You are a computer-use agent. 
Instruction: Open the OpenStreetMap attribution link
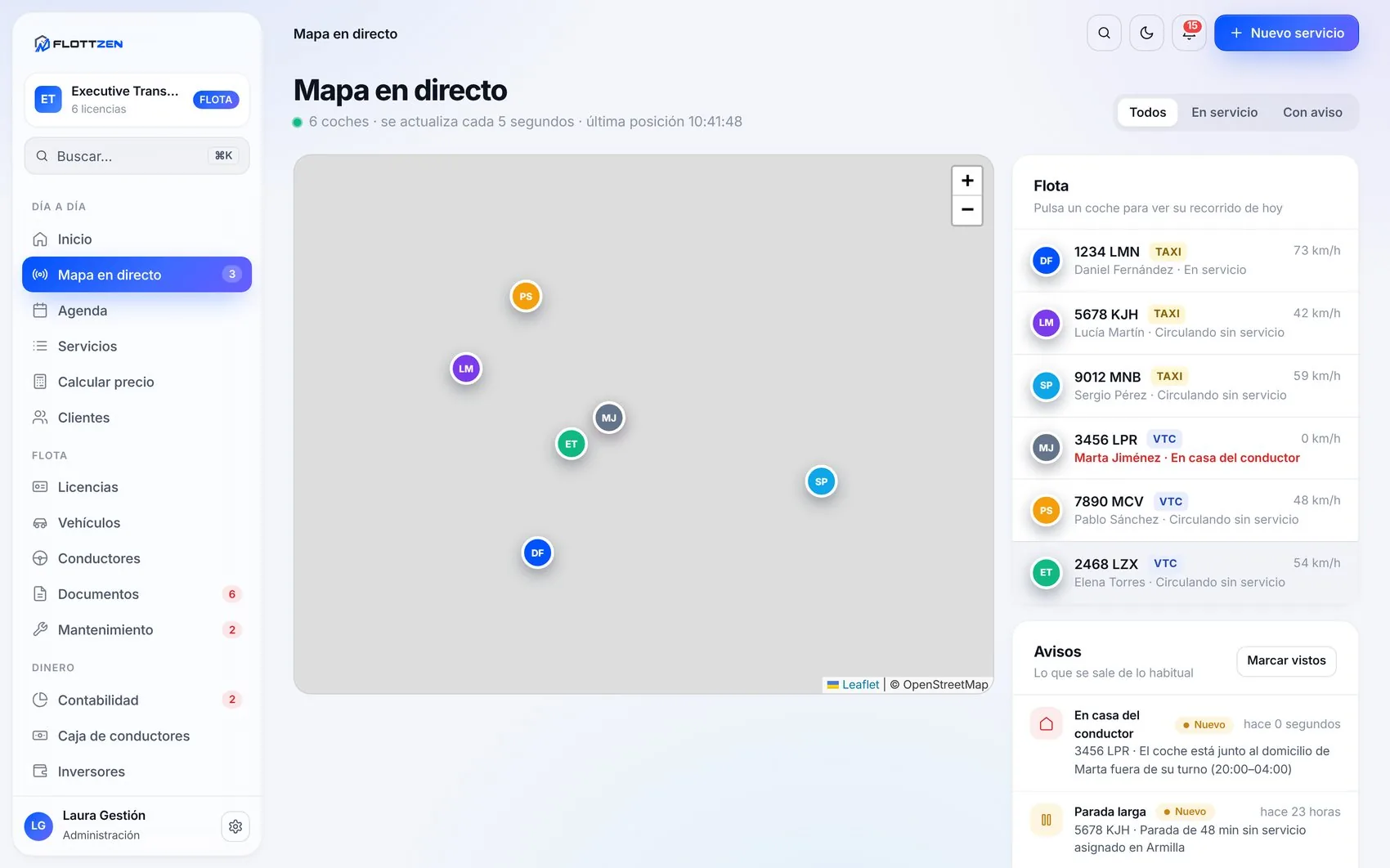945,685
